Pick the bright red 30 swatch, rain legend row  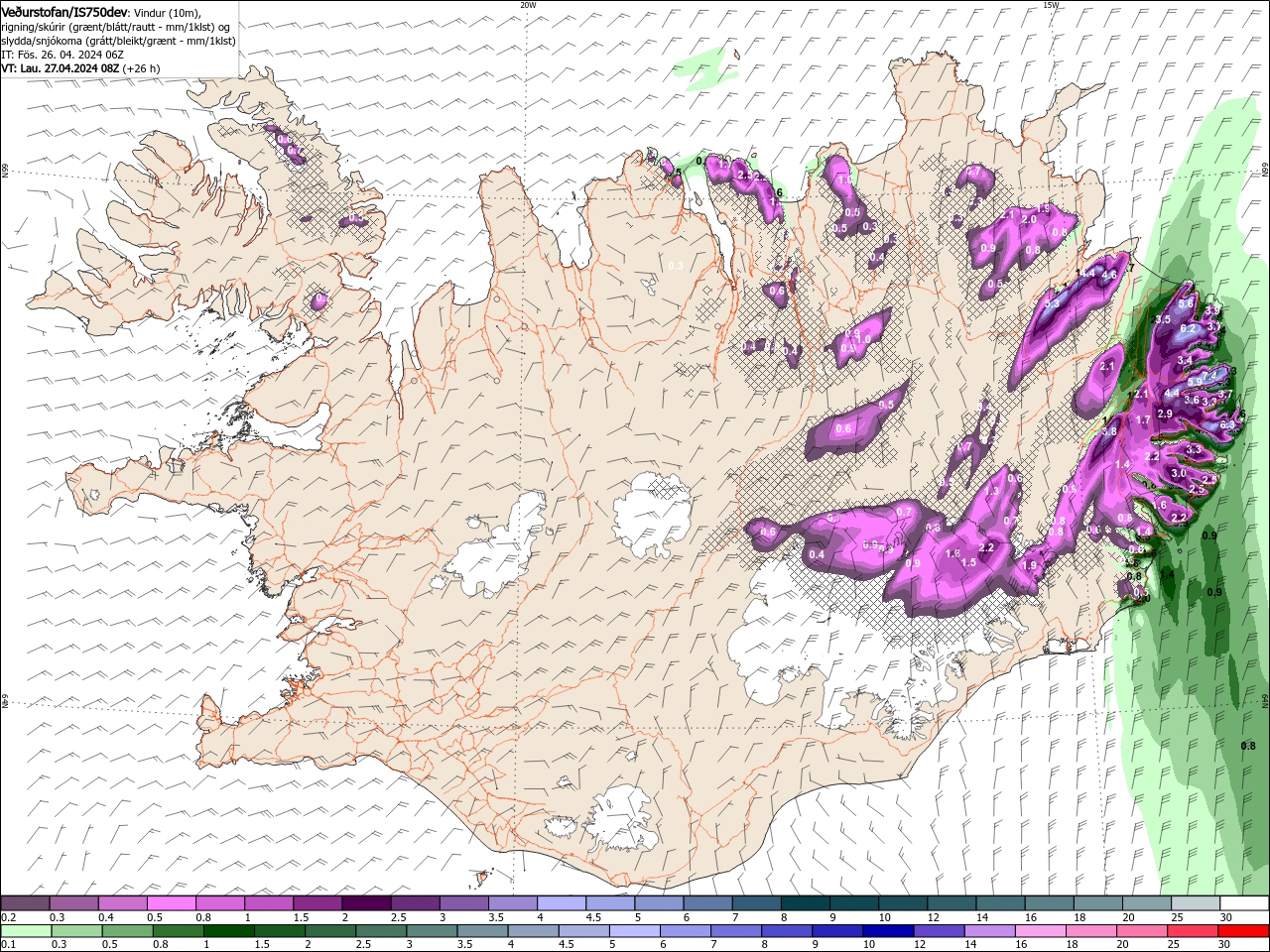[1244, 931]
